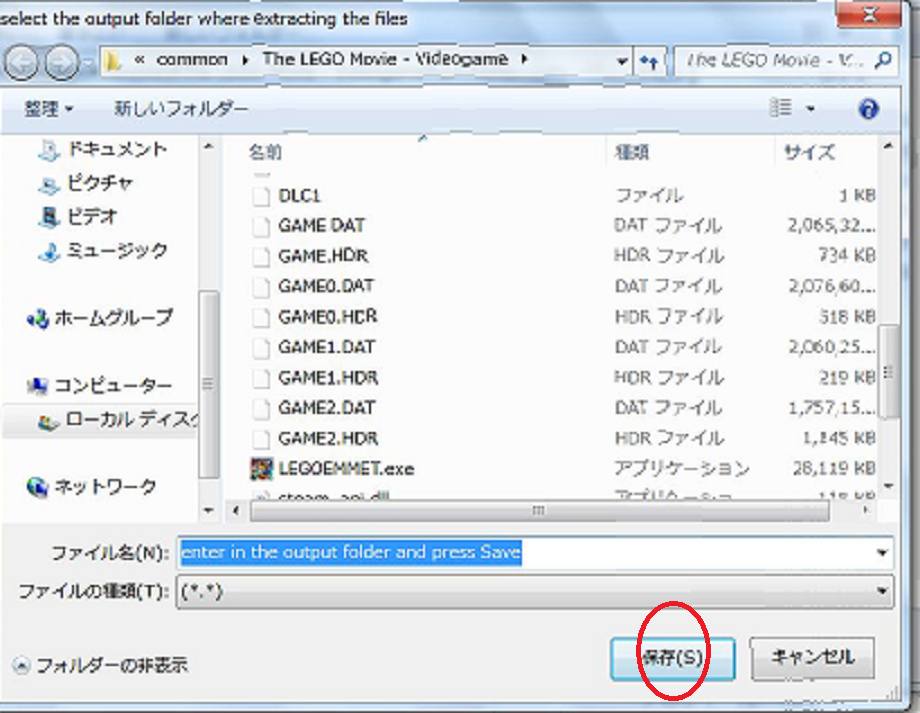Open the help question mark icon
The width and height of the screenshot is (920, 713).
click(x=868, y=109)
